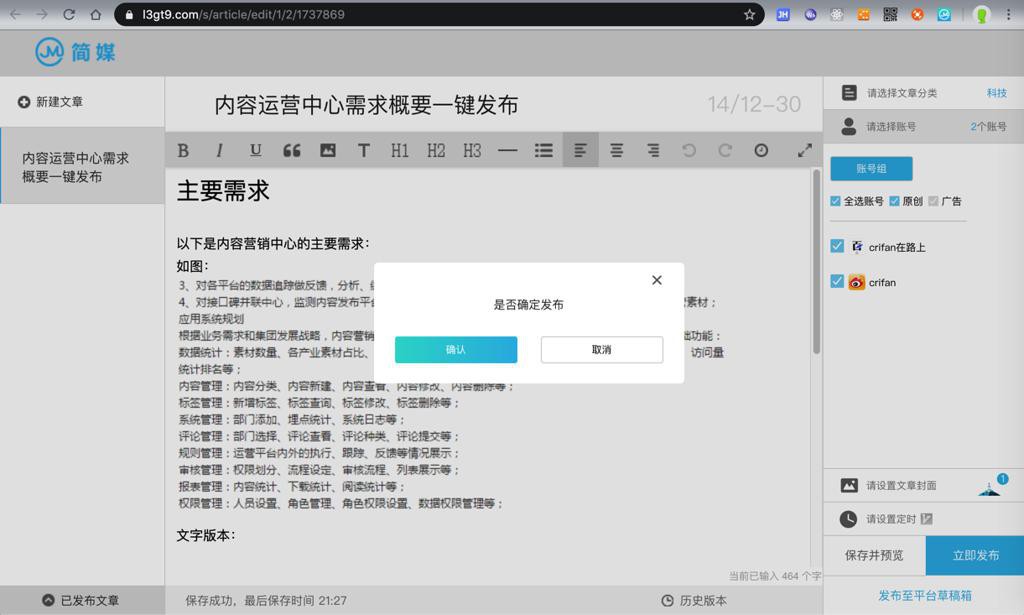Screen dimensions: 1024x615
Task: Insert a horizontal rule line
Action: pos(507,150)
